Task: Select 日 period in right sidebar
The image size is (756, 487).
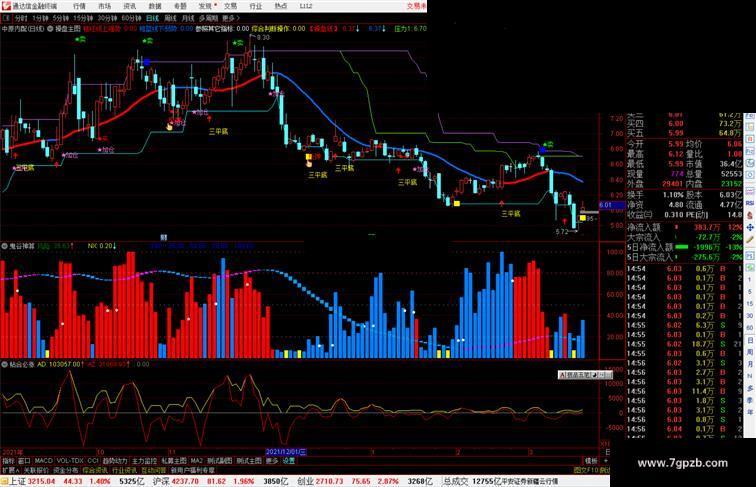Action: (x=750, y=340)
